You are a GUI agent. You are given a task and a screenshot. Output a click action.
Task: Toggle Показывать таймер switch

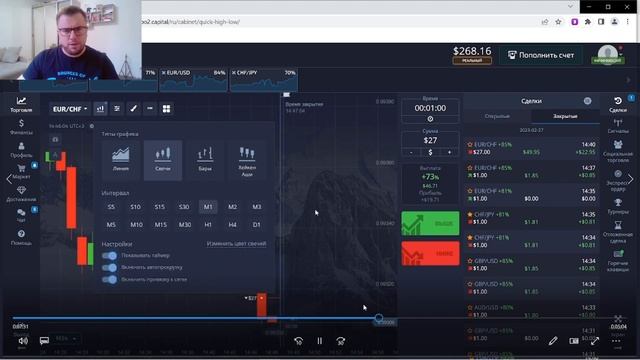(109, 256)
